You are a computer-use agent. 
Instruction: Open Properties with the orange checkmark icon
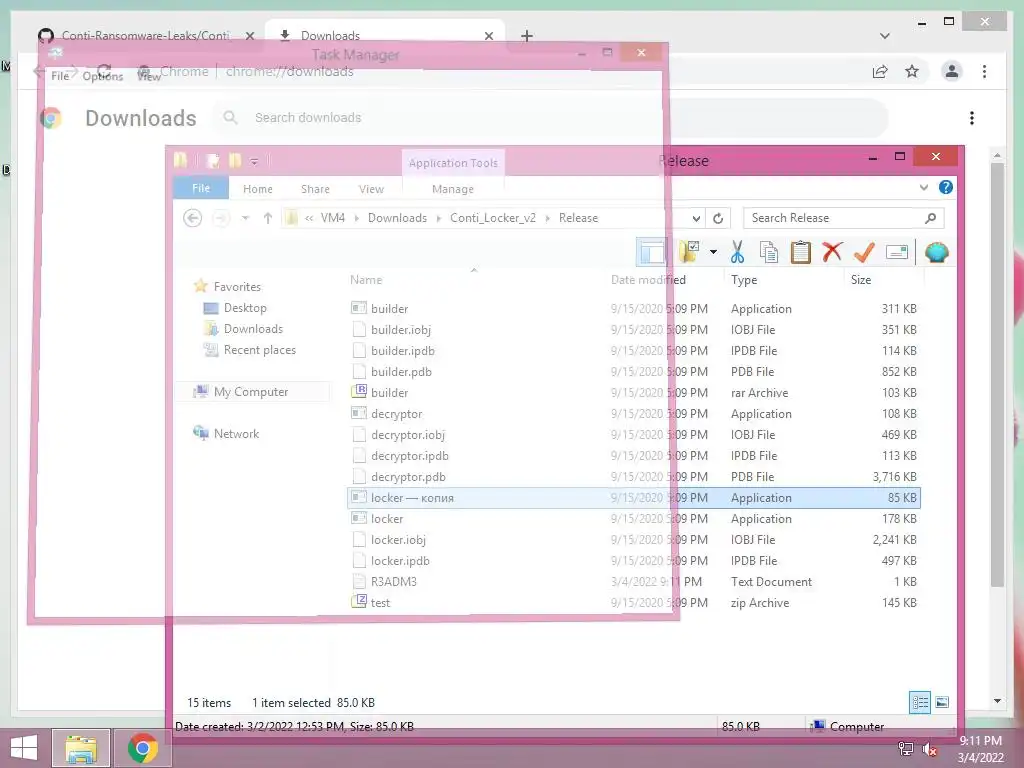(x=864, y=252)
